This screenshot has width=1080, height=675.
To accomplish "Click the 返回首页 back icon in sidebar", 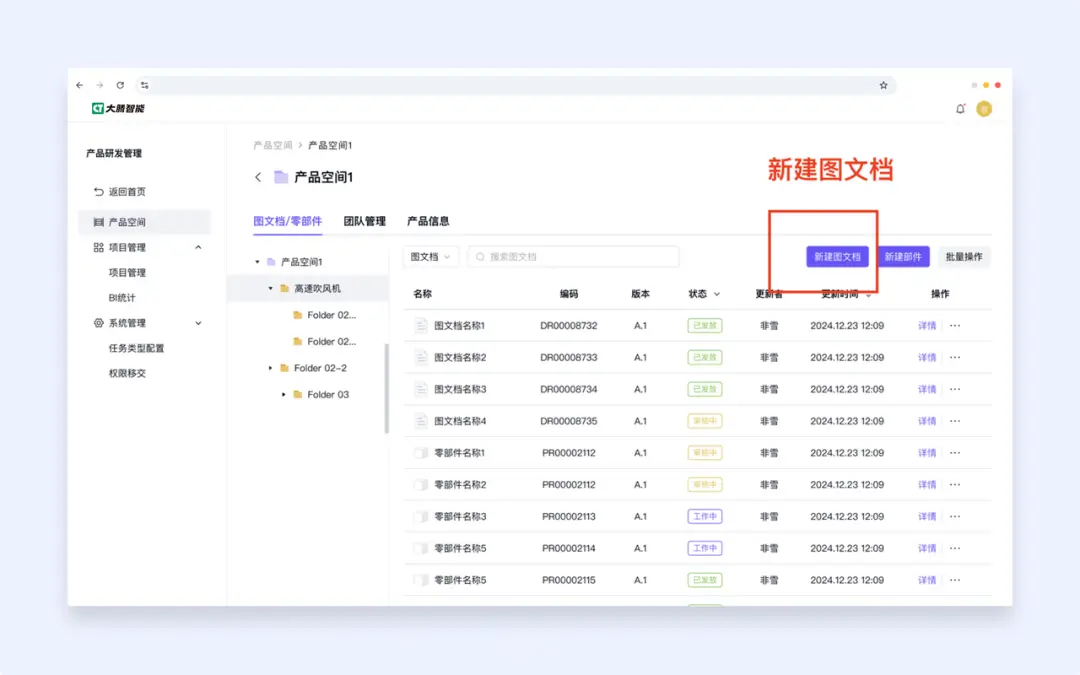I will coord(99,191).
